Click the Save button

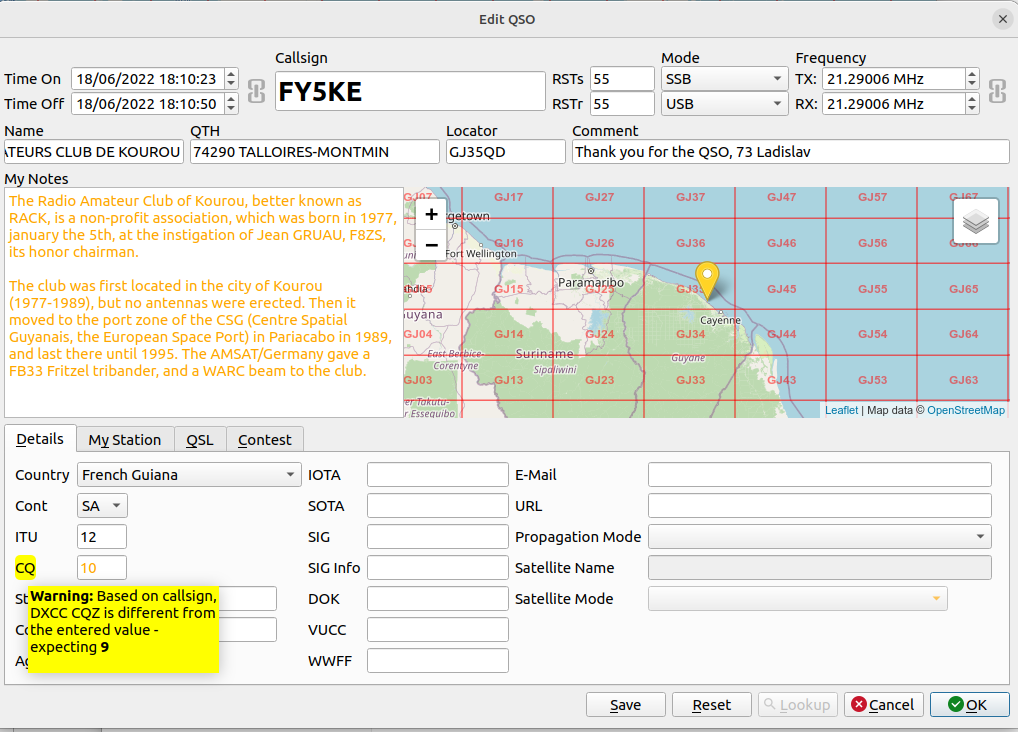(625, 705)
